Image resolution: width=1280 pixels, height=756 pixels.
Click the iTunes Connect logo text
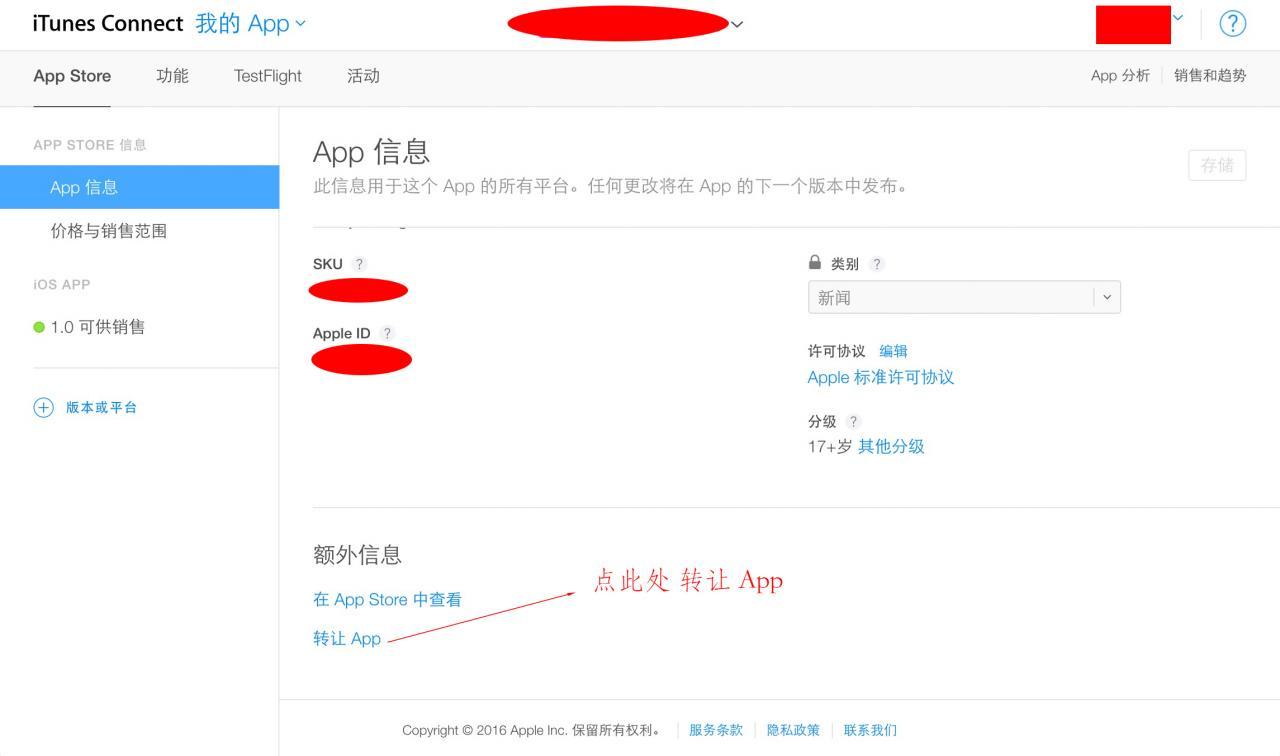(108, 24)
